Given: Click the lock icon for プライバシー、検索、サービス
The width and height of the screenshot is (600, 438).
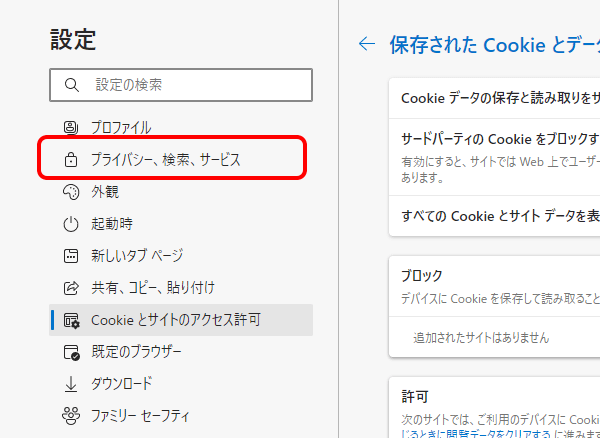Looking at the screenshot, I should click(x=71, y=160).
